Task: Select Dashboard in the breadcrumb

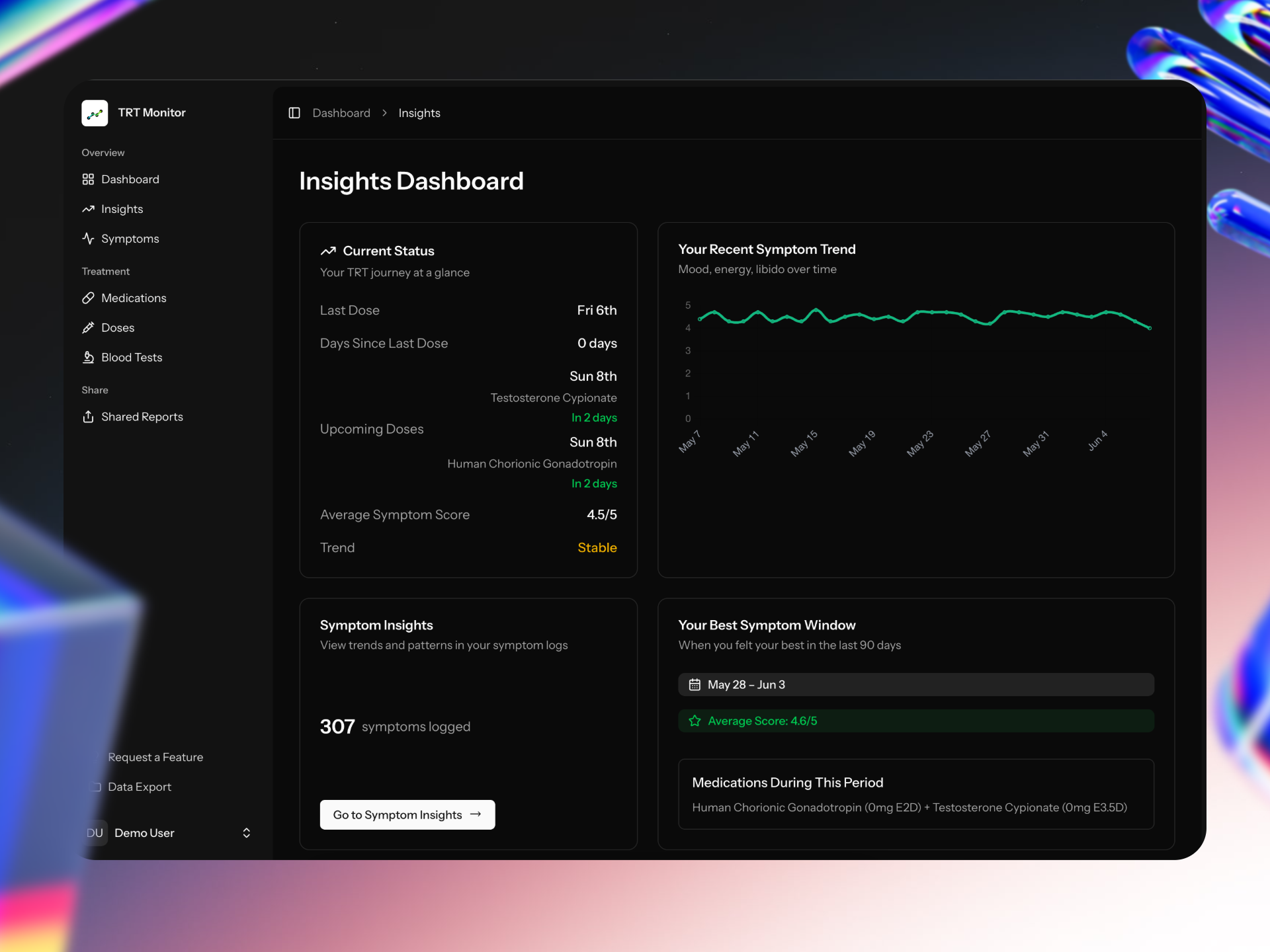Action: [341, 113]
